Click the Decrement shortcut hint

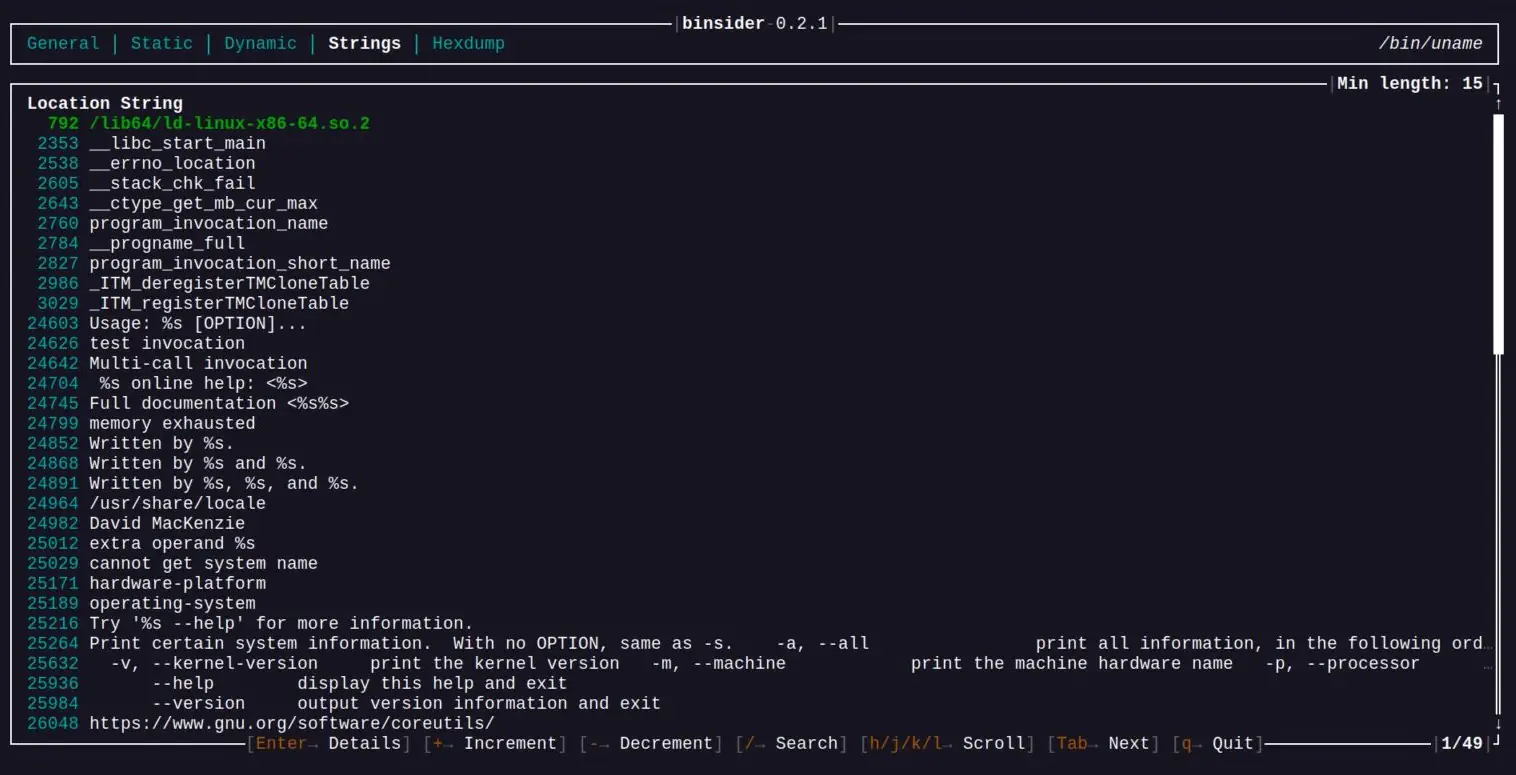(652, 744)
